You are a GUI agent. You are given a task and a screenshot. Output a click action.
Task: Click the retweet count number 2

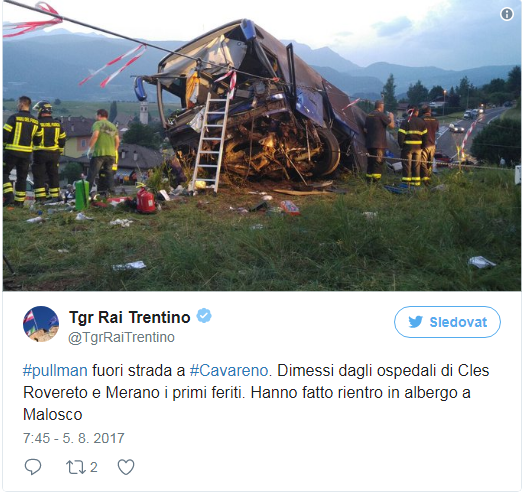[x=94, y=467]
